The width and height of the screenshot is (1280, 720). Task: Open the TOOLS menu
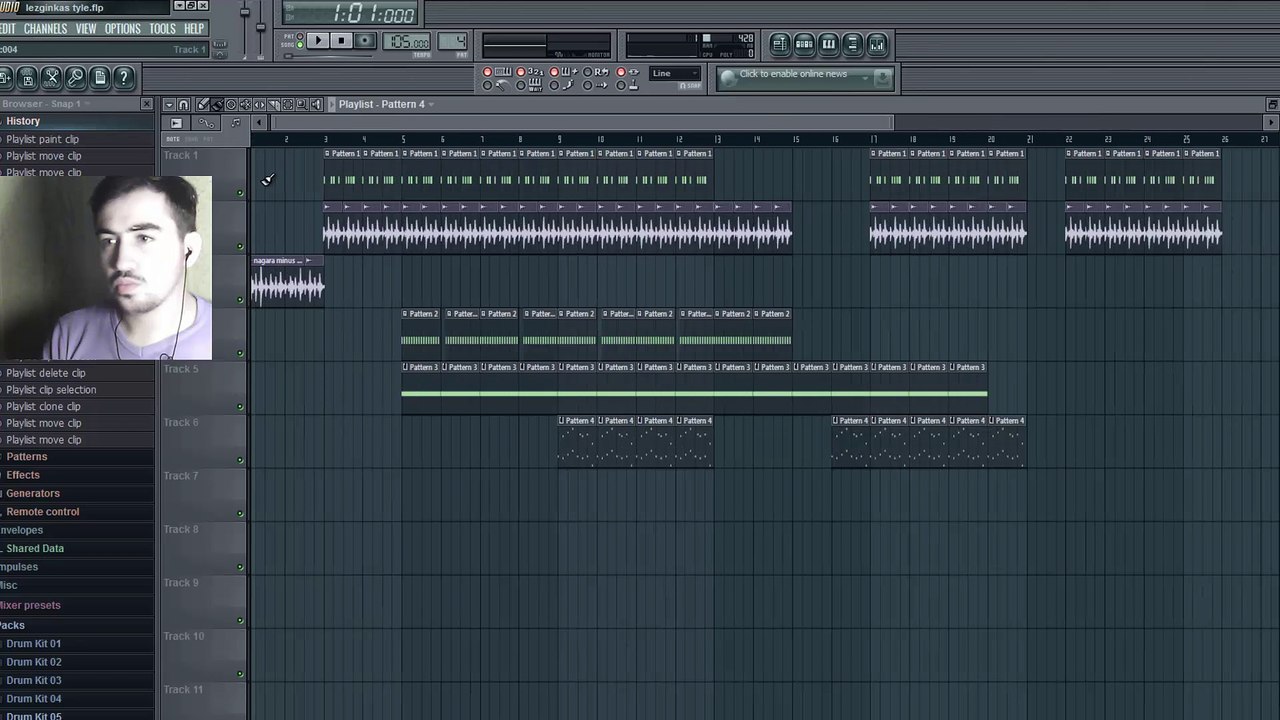163,29
